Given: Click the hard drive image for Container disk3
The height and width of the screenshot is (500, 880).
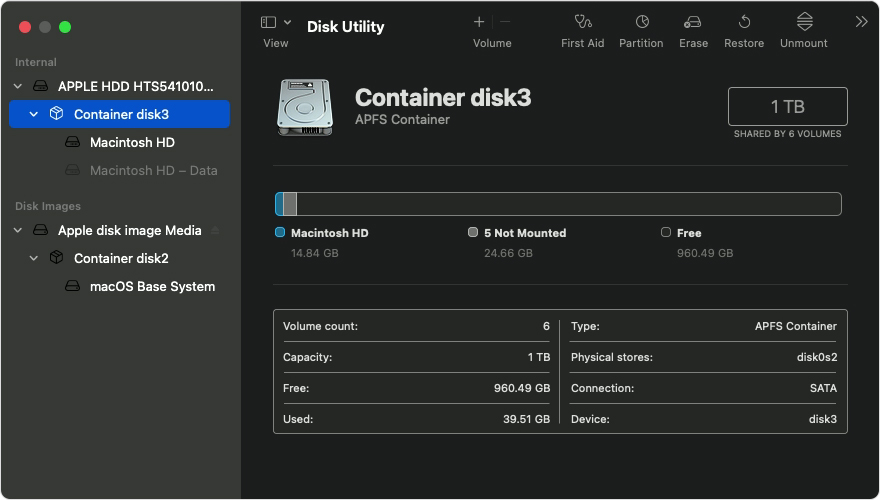Looking at the screenshot, I should click(305, 107).
